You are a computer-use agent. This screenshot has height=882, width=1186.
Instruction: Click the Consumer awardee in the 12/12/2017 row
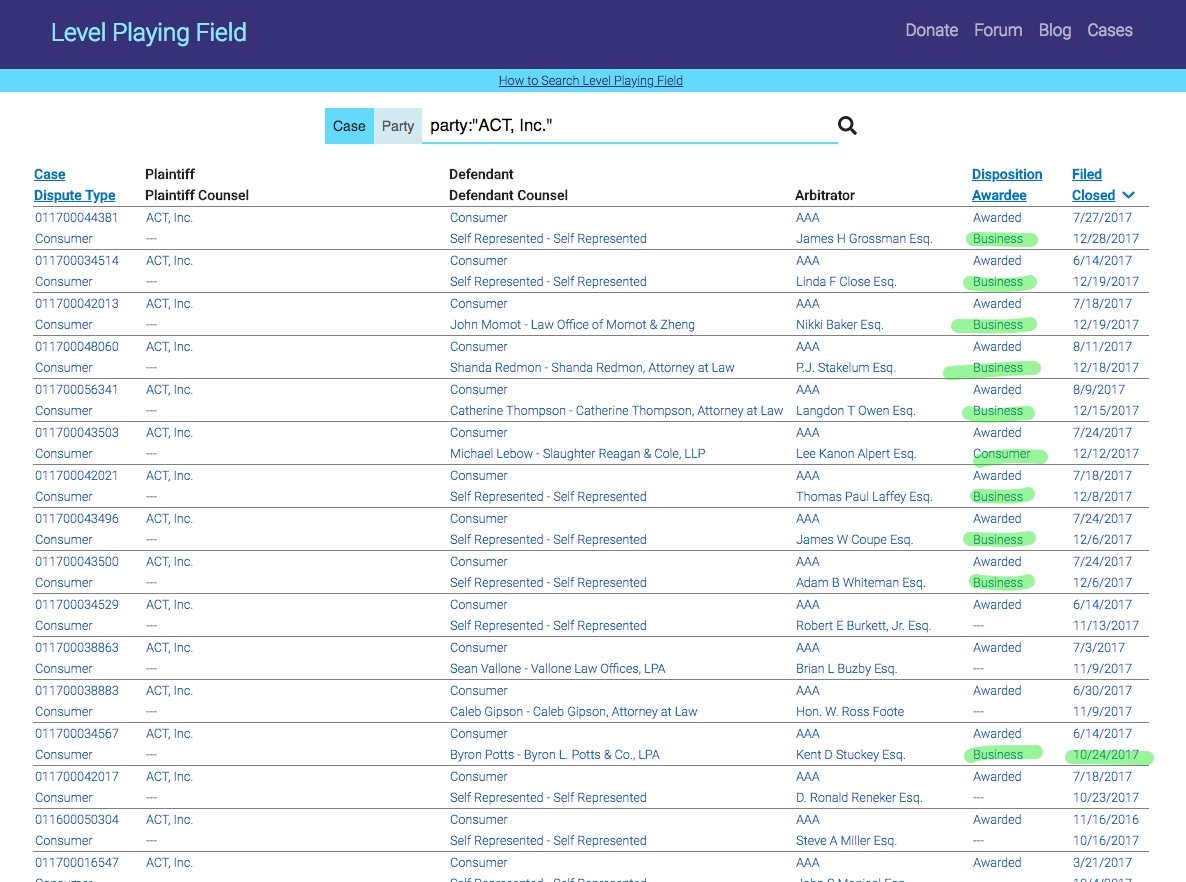(1001, 455)
